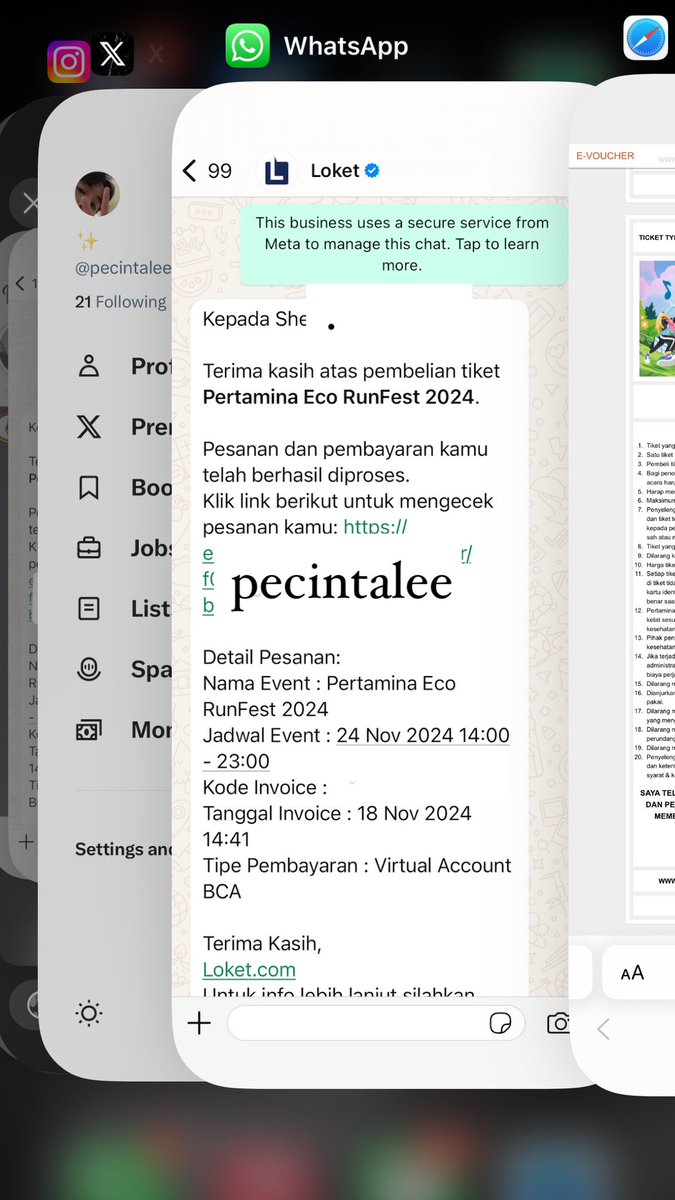Image resolution: width=675 pixels, height=1200 pixels.
Task: Open the WhatsApp camera icon
Action: coord(558,1023)
